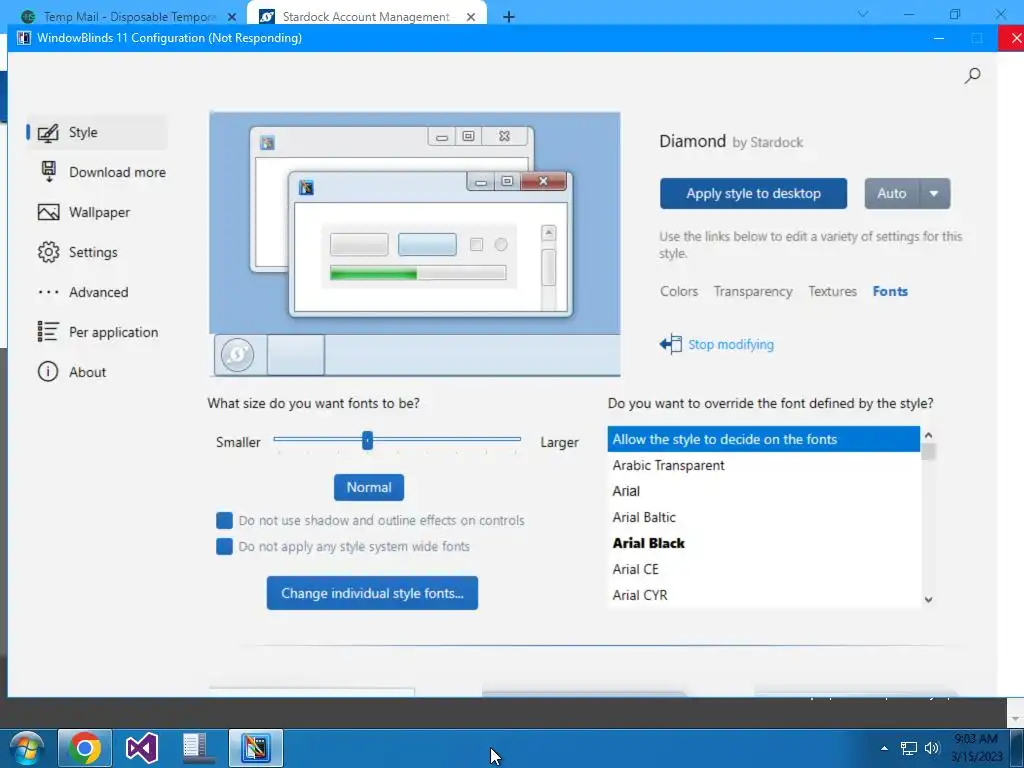
Task: Open the Textures settings tab
Action: pos(832,291)
